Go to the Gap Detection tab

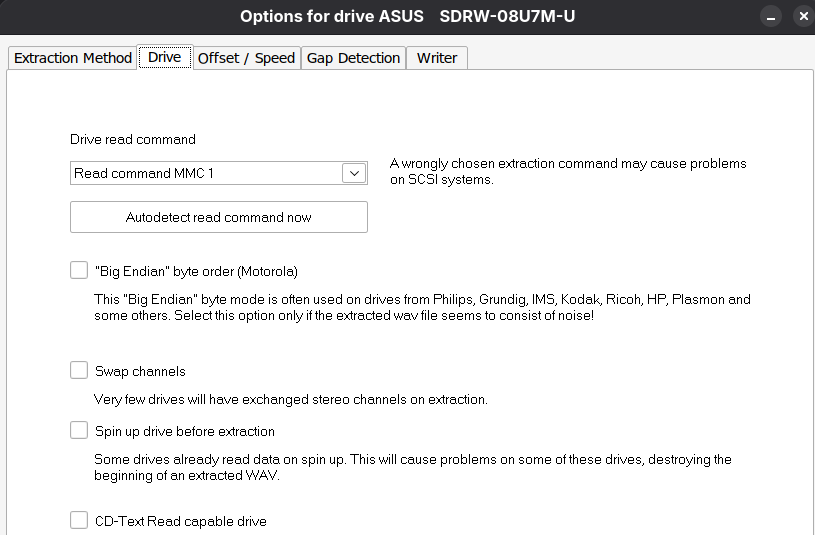353,58
